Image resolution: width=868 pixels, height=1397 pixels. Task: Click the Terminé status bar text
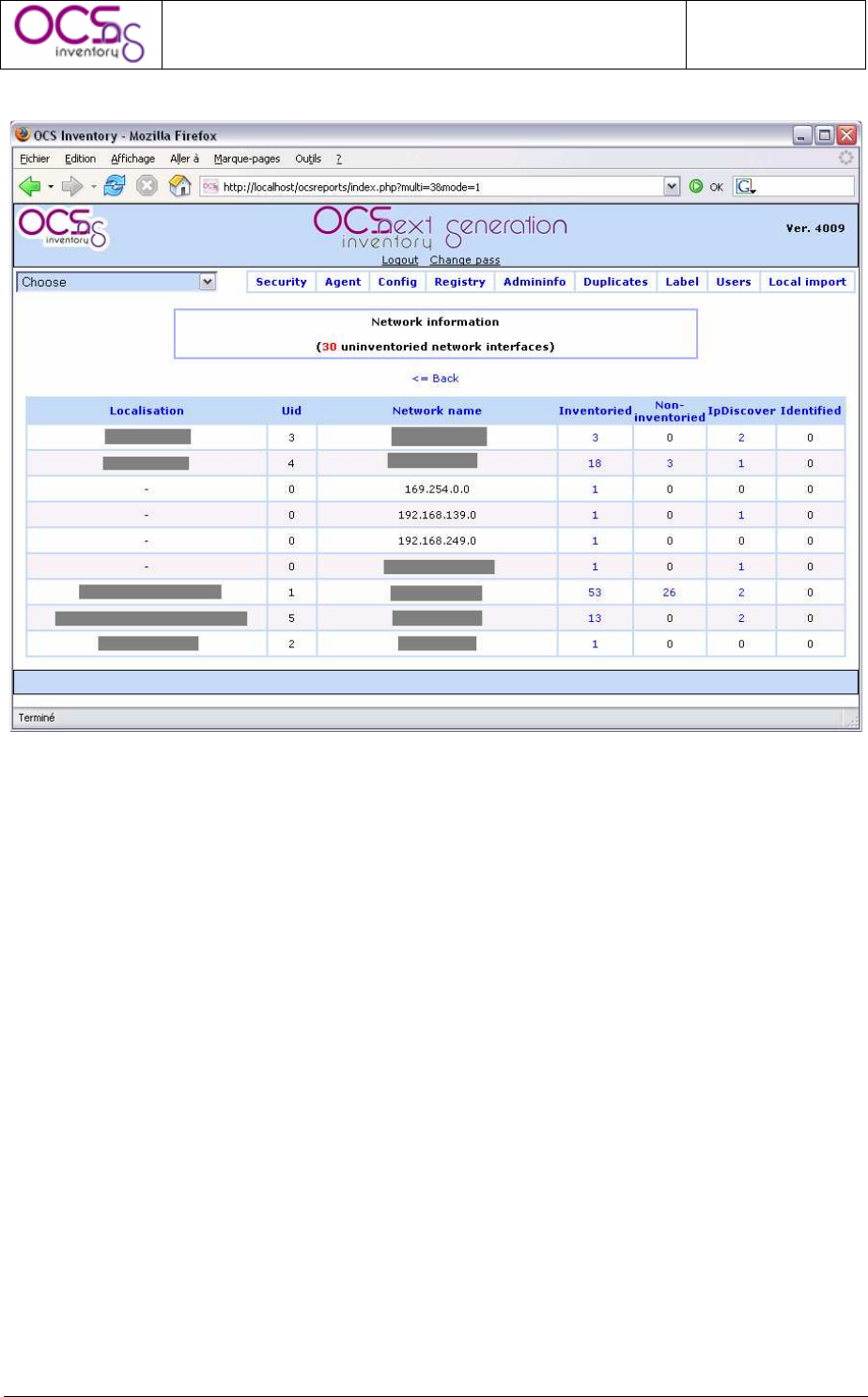point(37,718)
